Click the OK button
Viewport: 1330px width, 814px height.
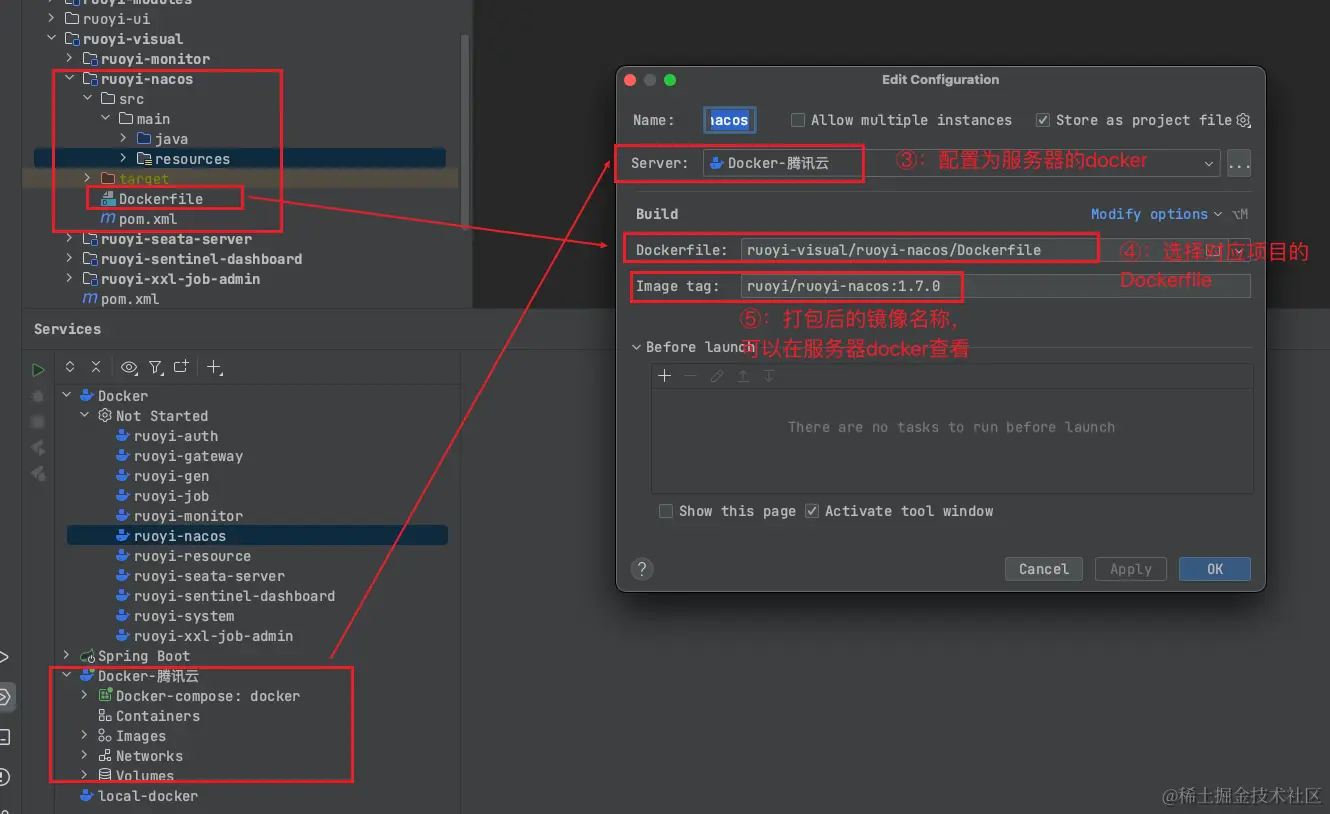click(x=1215, y=569)
